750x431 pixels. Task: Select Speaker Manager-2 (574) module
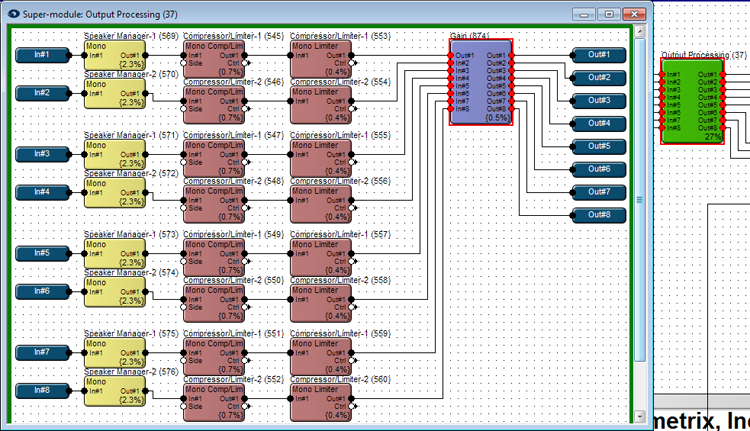tap(115, 292)
